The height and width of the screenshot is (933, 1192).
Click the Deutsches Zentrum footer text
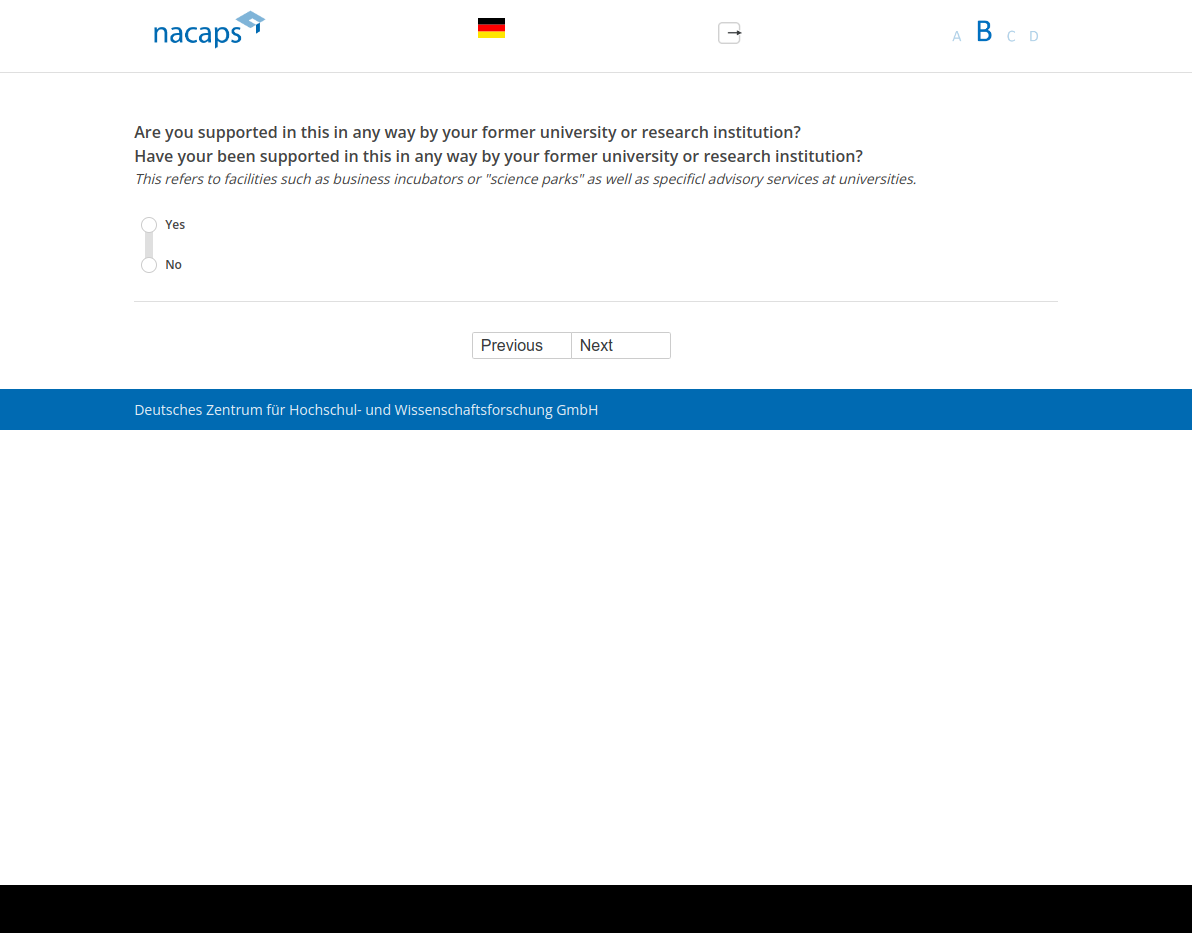click(x=366, y=410)
